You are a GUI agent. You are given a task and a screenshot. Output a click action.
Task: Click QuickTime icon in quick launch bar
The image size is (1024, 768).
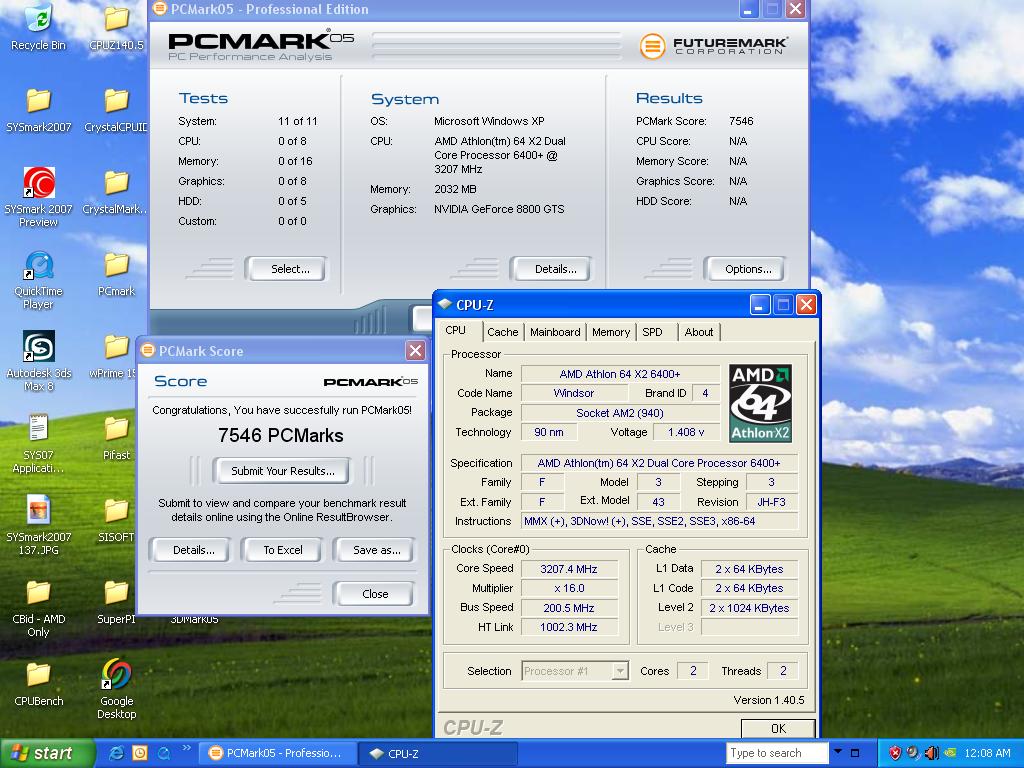(x=163, y=753)
